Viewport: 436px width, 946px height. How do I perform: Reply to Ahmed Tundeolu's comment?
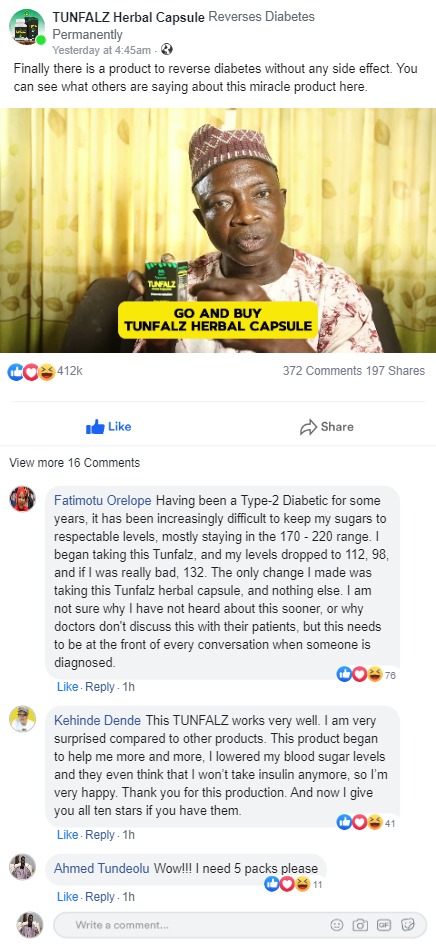100,897
